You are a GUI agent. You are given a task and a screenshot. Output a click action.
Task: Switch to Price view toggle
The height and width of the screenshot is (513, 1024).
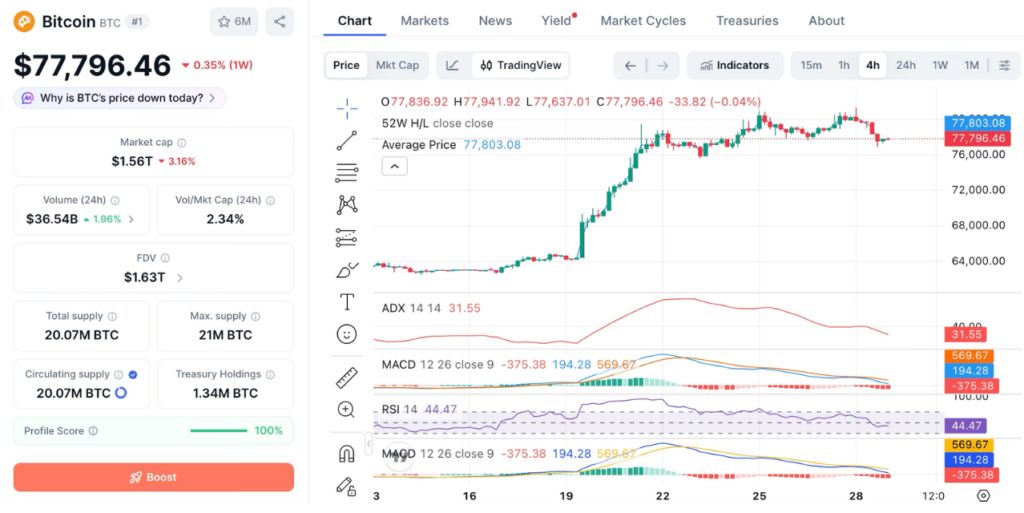click(x=346, y=65)
